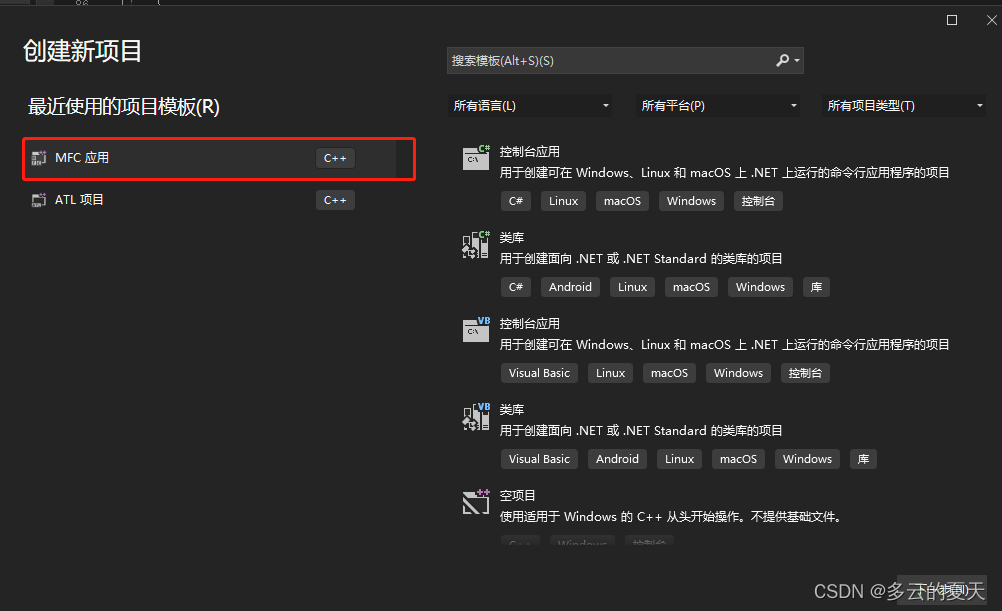The width and height of the screenshot is (1002, 611).
Task: Click Android tag under VB 类库
Action: 617,459
